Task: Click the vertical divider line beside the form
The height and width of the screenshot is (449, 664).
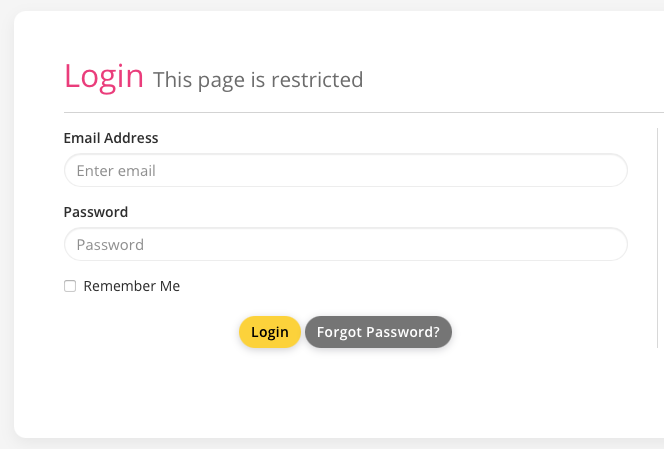Action: [x=657, y=240]
